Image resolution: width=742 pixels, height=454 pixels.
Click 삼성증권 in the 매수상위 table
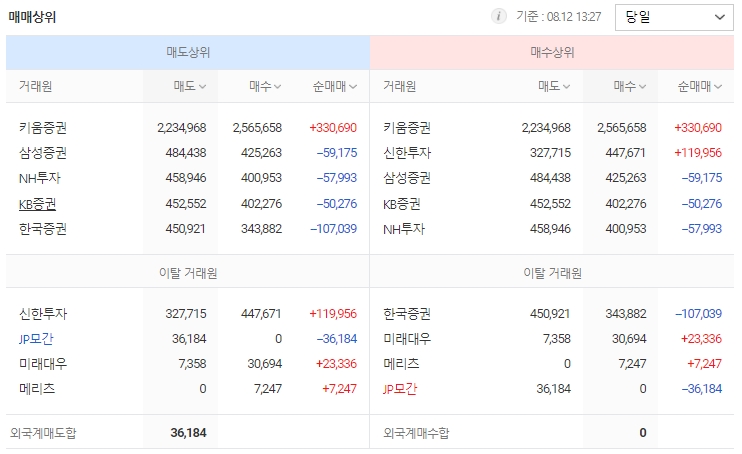pos(407,178)
